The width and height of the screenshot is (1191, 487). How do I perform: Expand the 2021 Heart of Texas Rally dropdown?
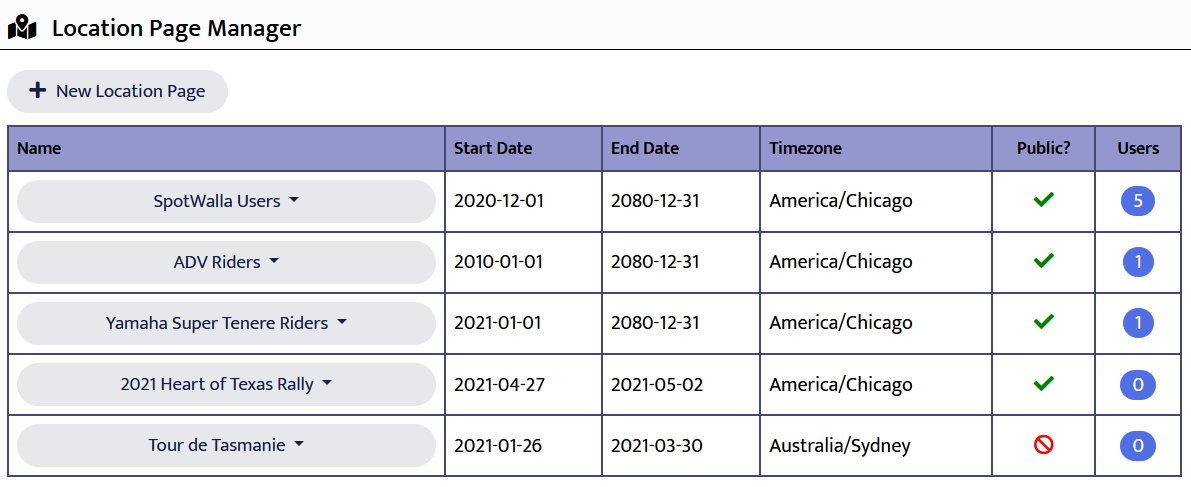(x=226, y=384)
